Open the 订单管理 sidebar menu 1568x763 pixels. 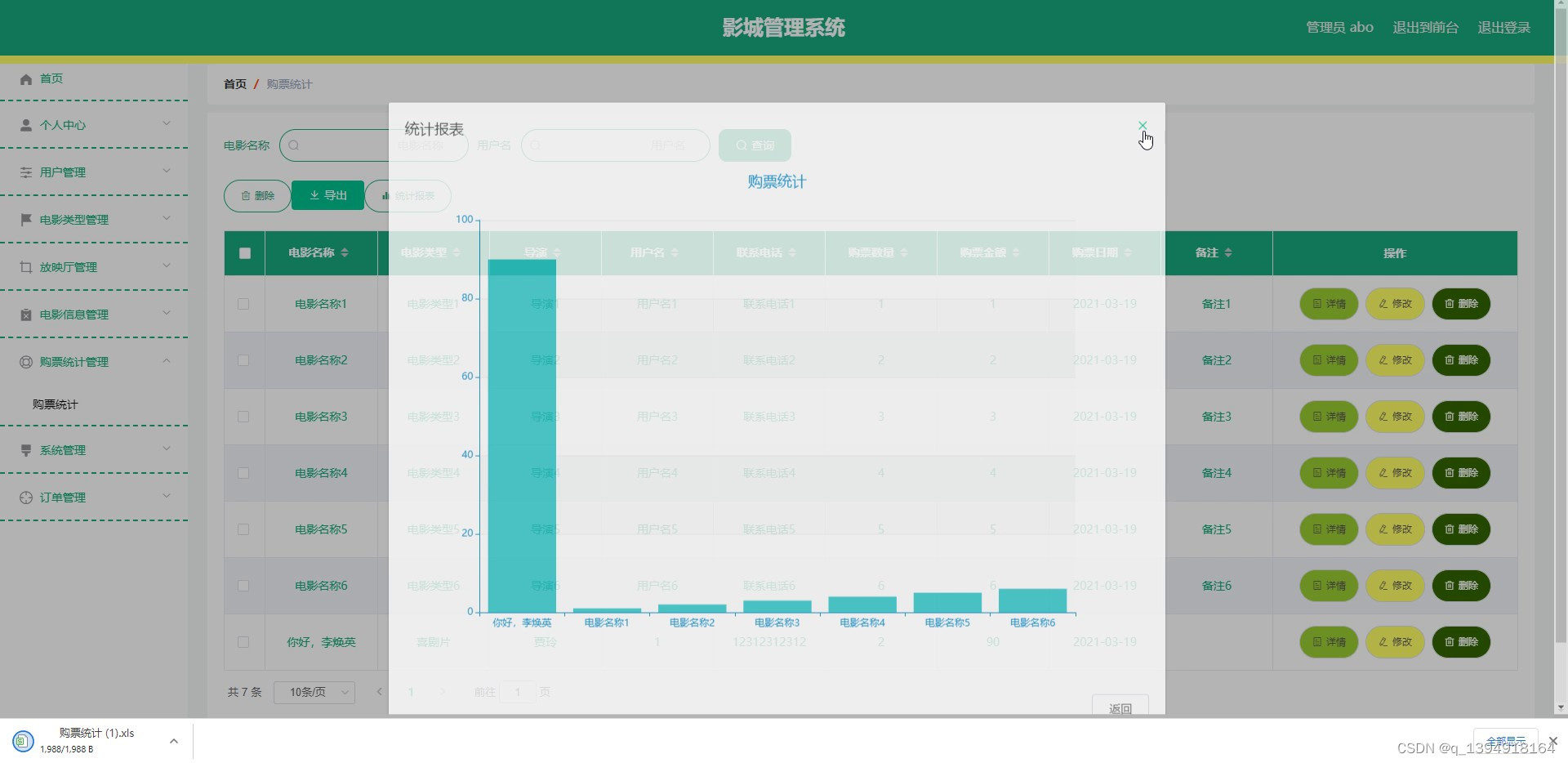coord(94,498)
